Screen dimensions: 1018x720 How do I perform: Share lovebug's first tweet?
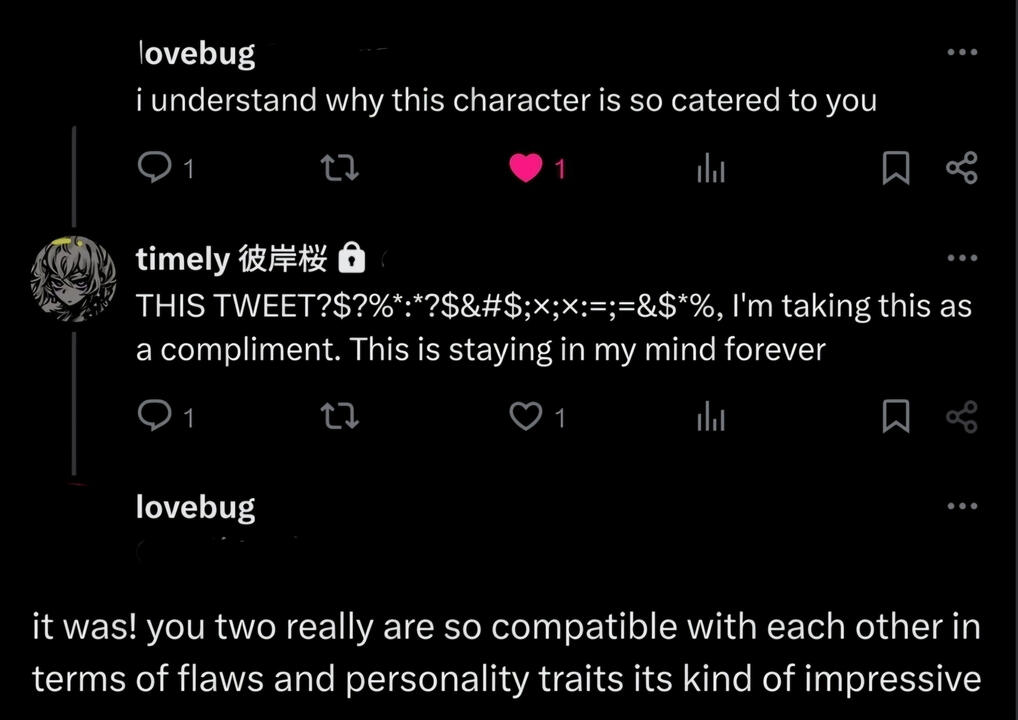coord(961,168)
